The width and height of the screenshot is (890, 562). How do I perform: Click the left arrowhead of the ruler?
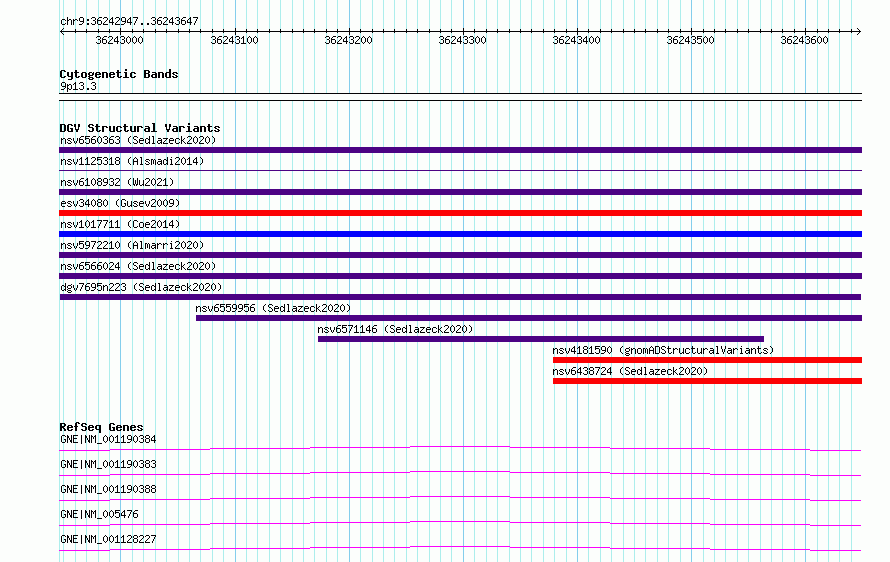click(x=62, y=31)
